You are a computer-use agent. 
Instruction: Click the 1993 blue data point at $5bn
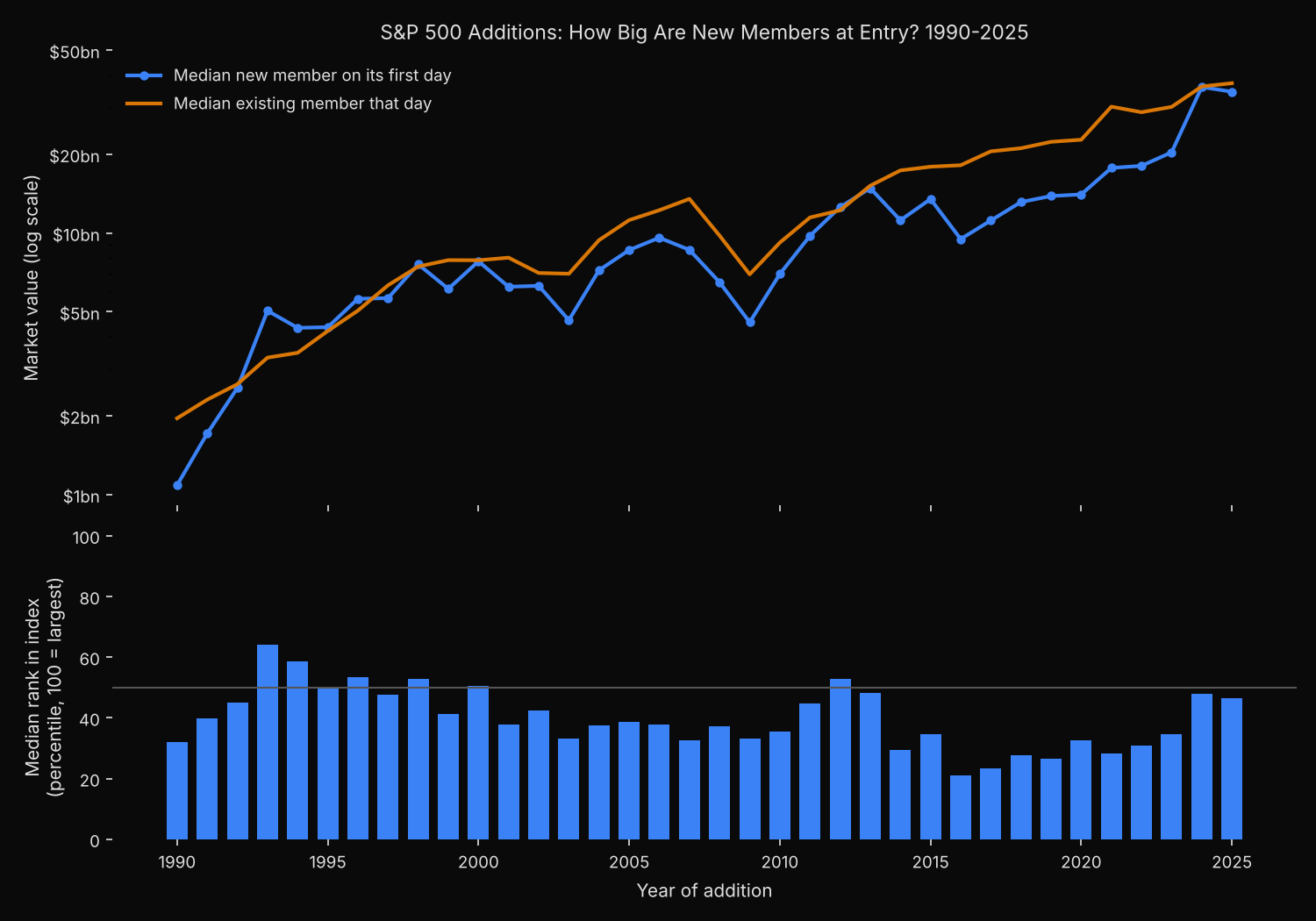(268, 311)
